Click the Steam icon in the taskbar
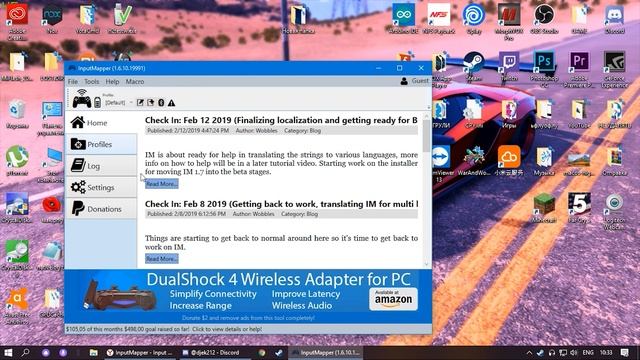The width and height of the screenshot is (640, 360). click(x=279, y=353)
